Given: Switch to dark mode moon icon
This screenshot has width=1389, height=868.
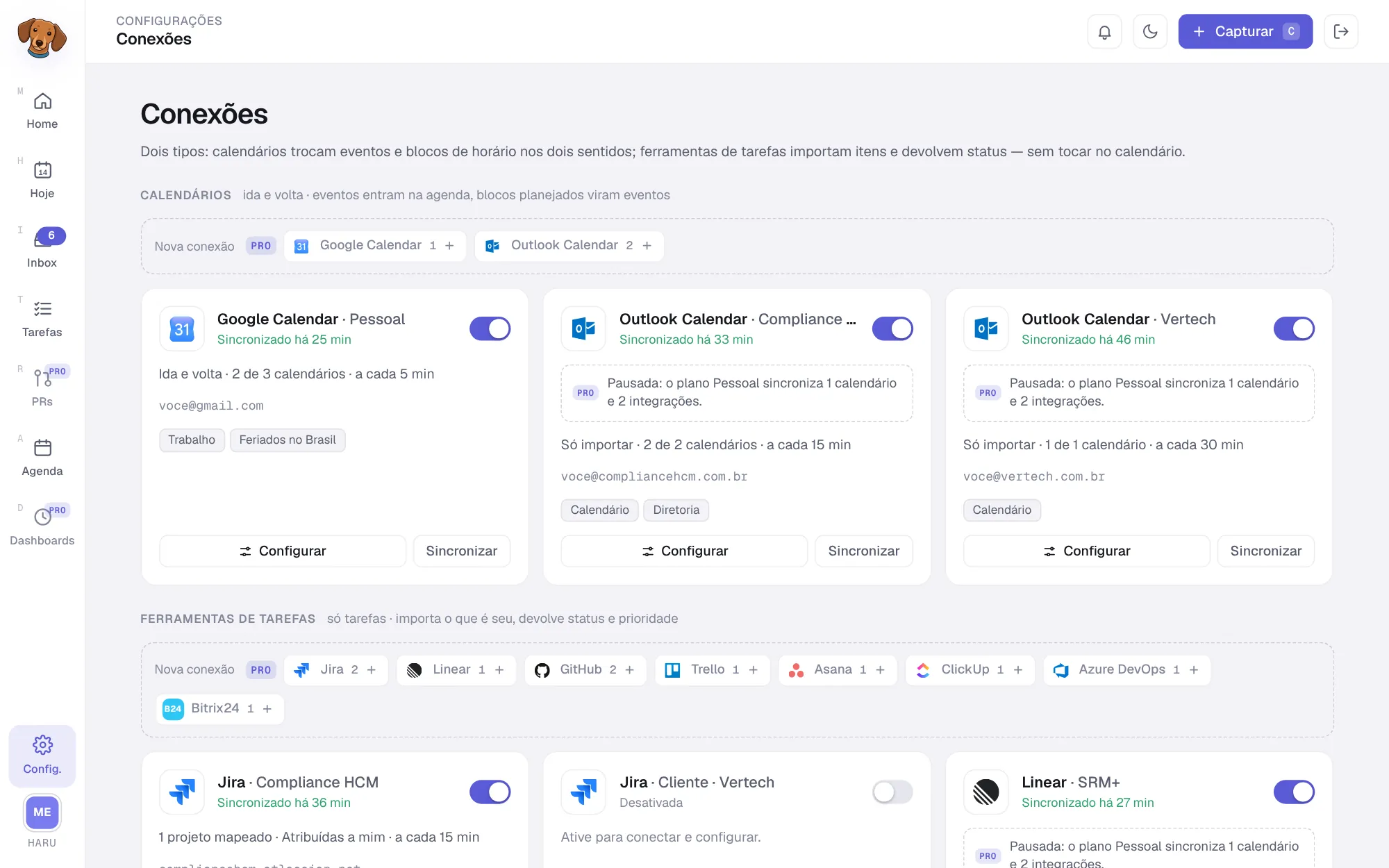Looking at the screenshot, I should click(1150, 32).
